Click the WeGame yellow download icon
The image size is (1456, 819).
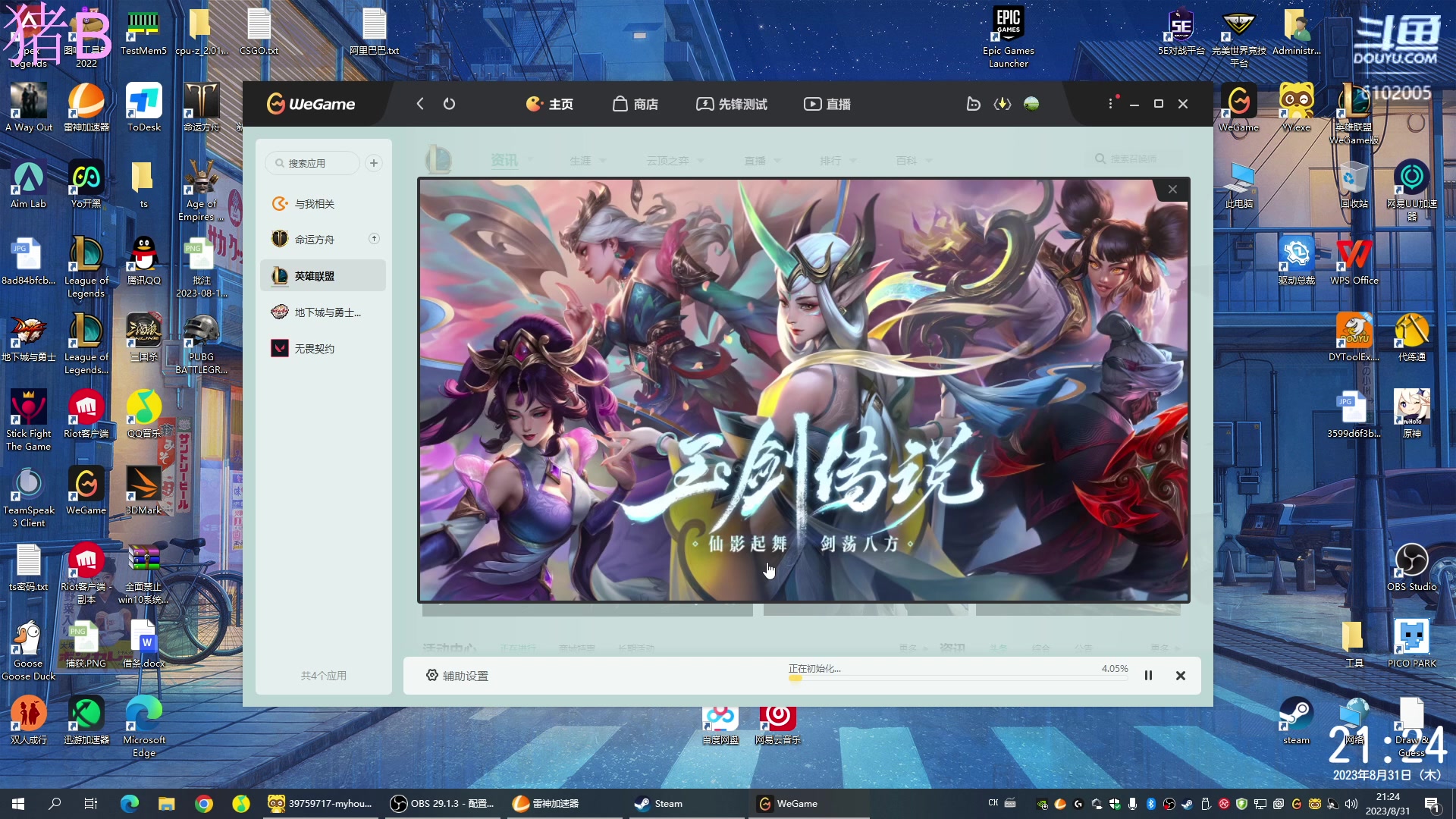coord(1003,104)
